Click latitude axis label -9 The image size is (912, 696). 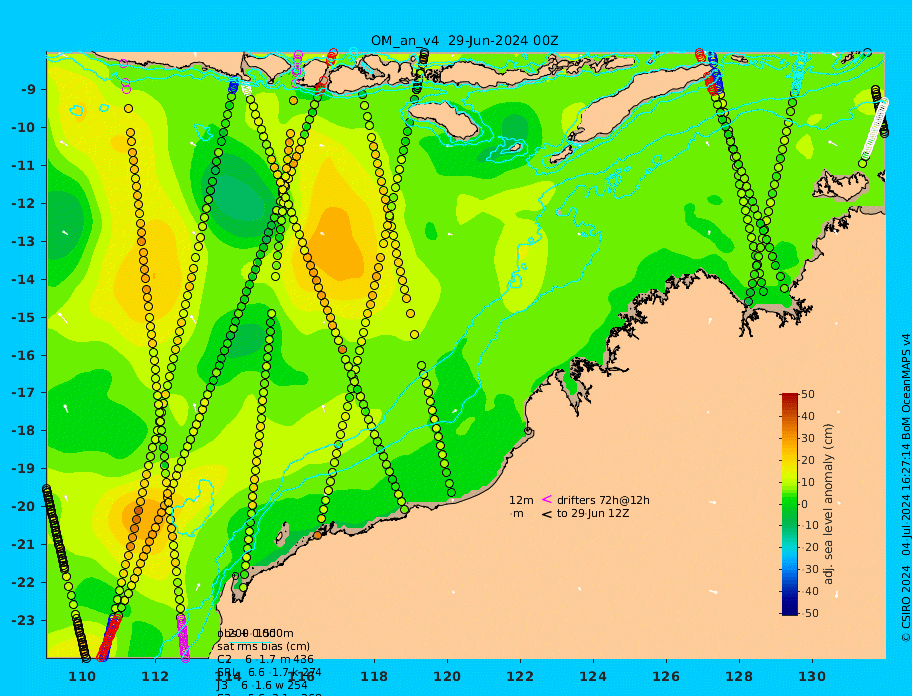28,90
